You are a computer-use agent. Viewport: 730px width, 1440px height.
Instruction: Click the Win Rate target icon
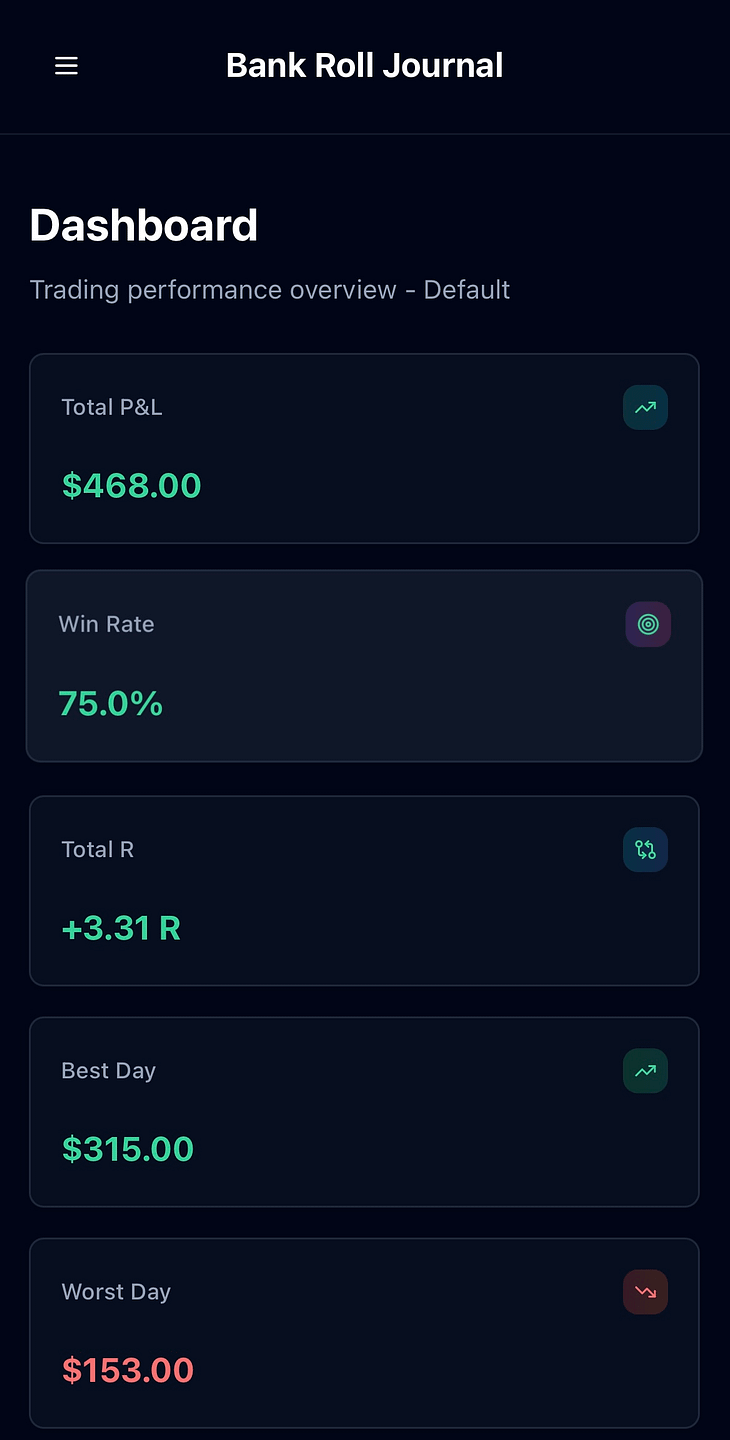pyautogui.click(x=648, y=625)
